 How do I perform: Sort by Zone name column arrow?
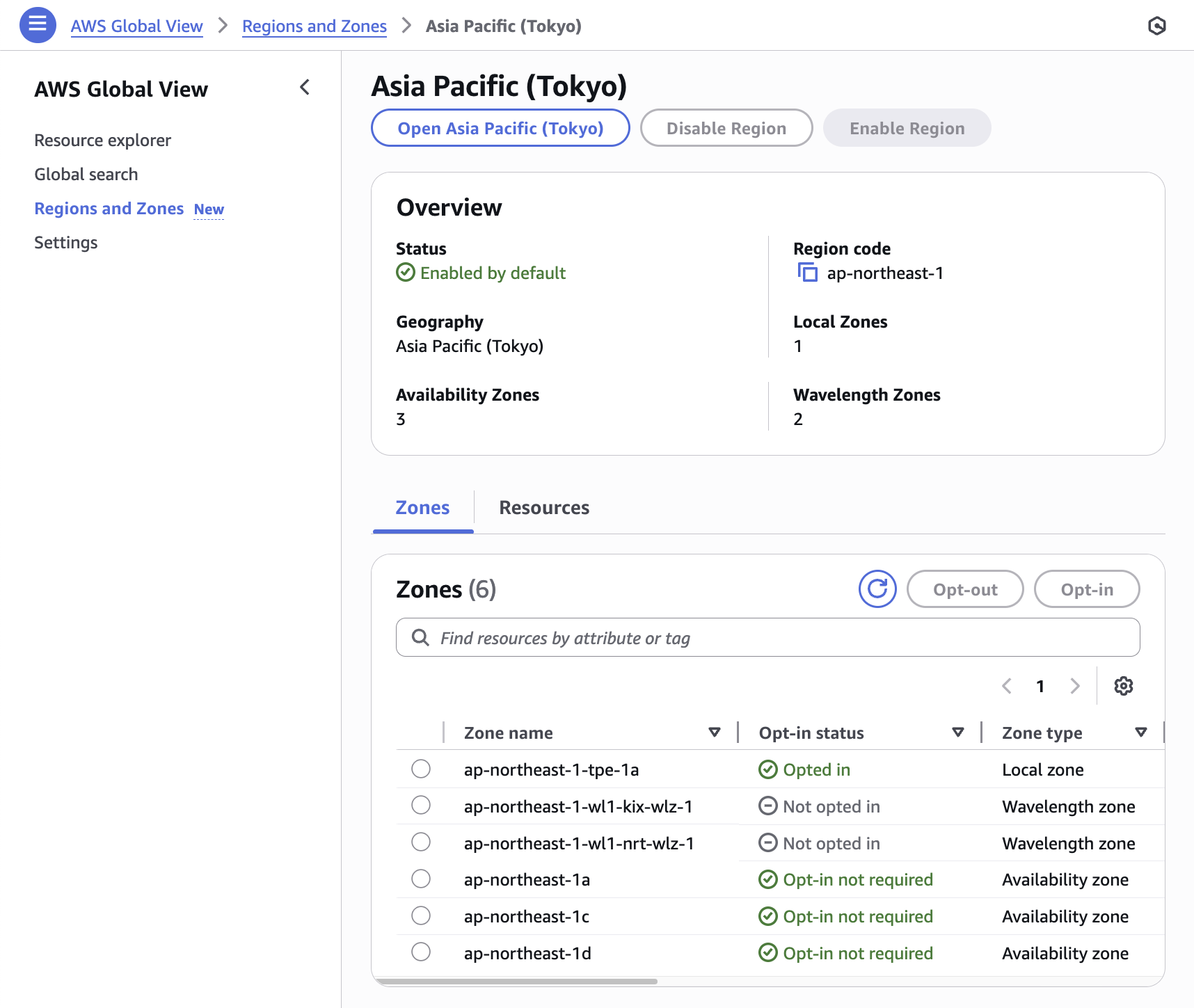tap(714, 733)
